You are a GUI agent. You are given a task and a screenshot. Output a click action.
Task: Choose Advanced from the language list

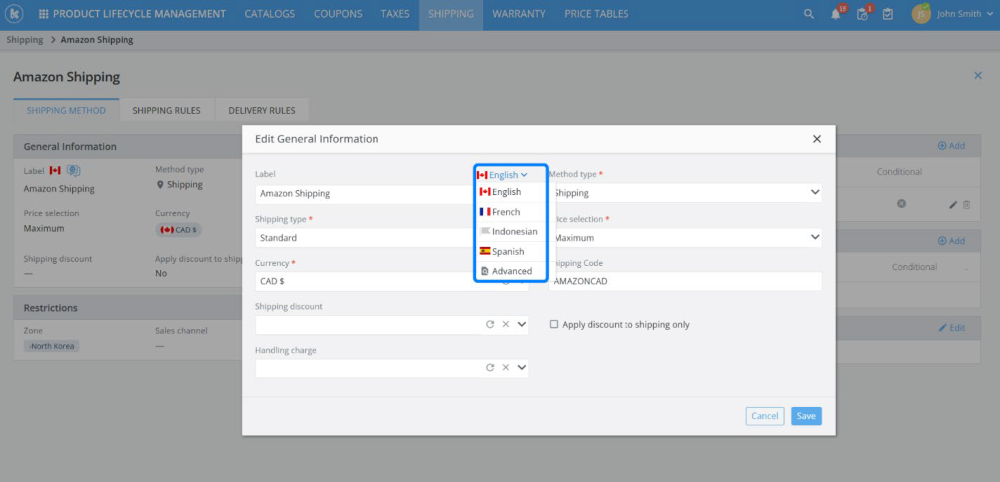point(510,271)
